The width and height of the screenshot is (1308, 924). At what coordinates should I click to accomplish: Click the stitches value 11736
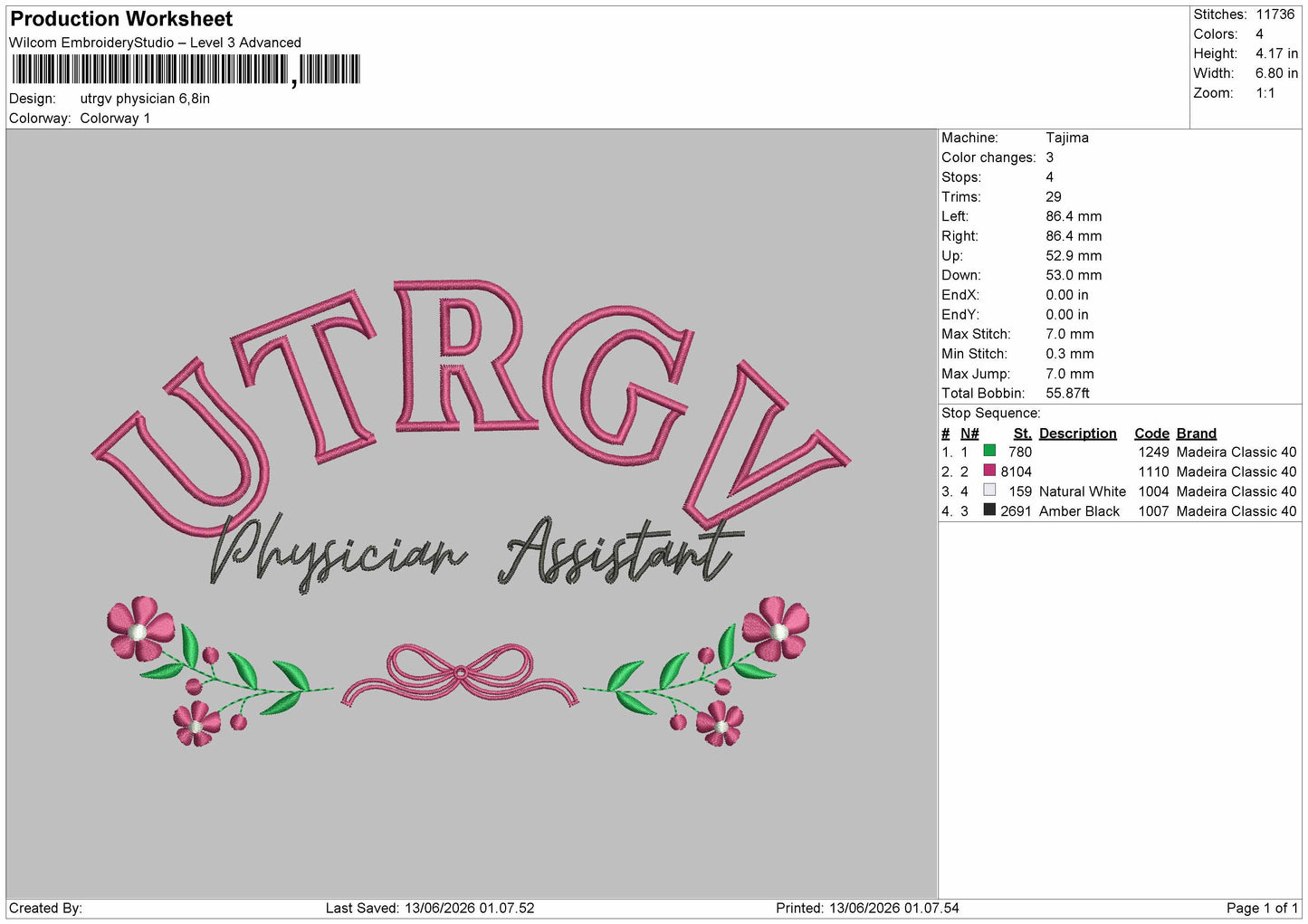pos(1275,14)
